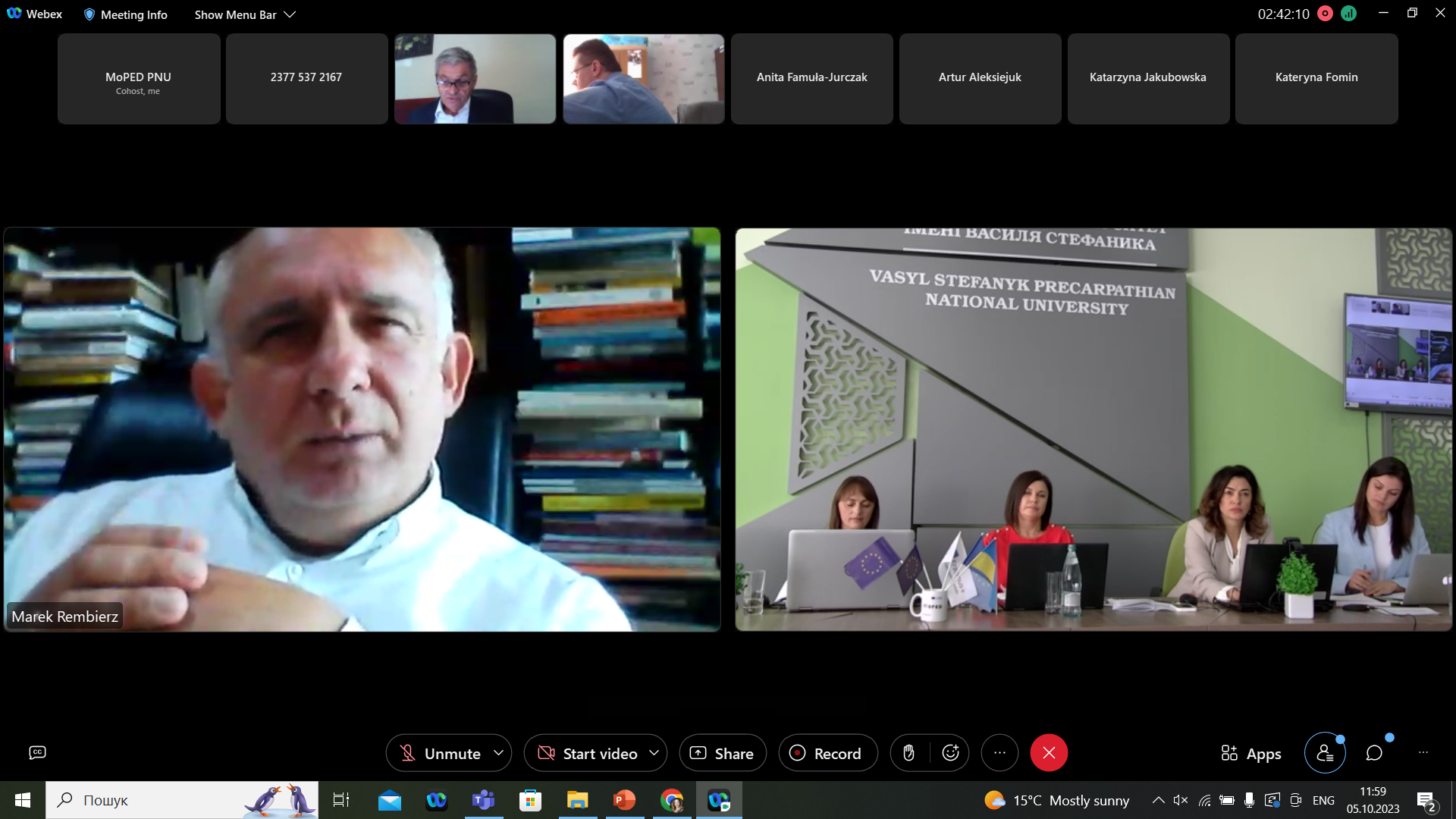Open the Apps panel

(x=1250, y=753)
